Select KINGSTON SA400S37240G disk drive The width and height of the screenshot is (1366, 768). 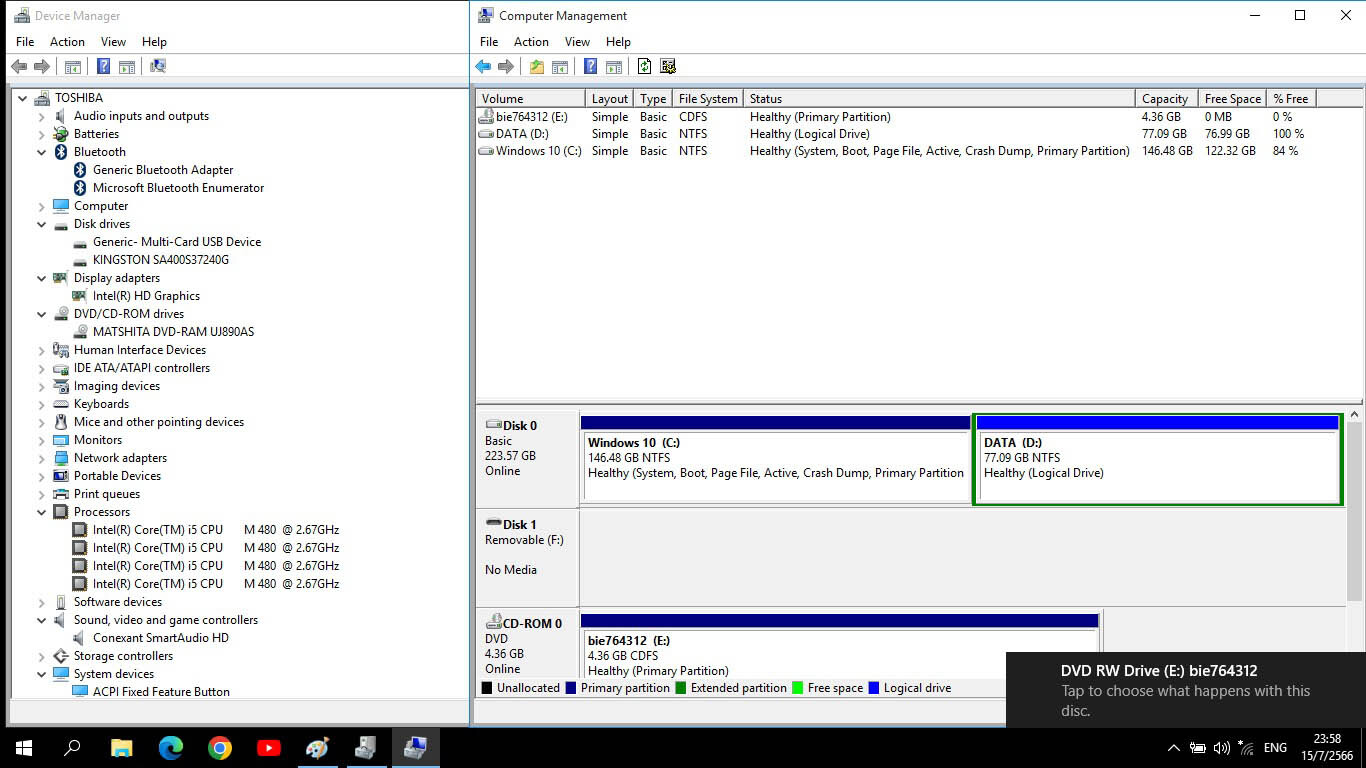[161, 260]
